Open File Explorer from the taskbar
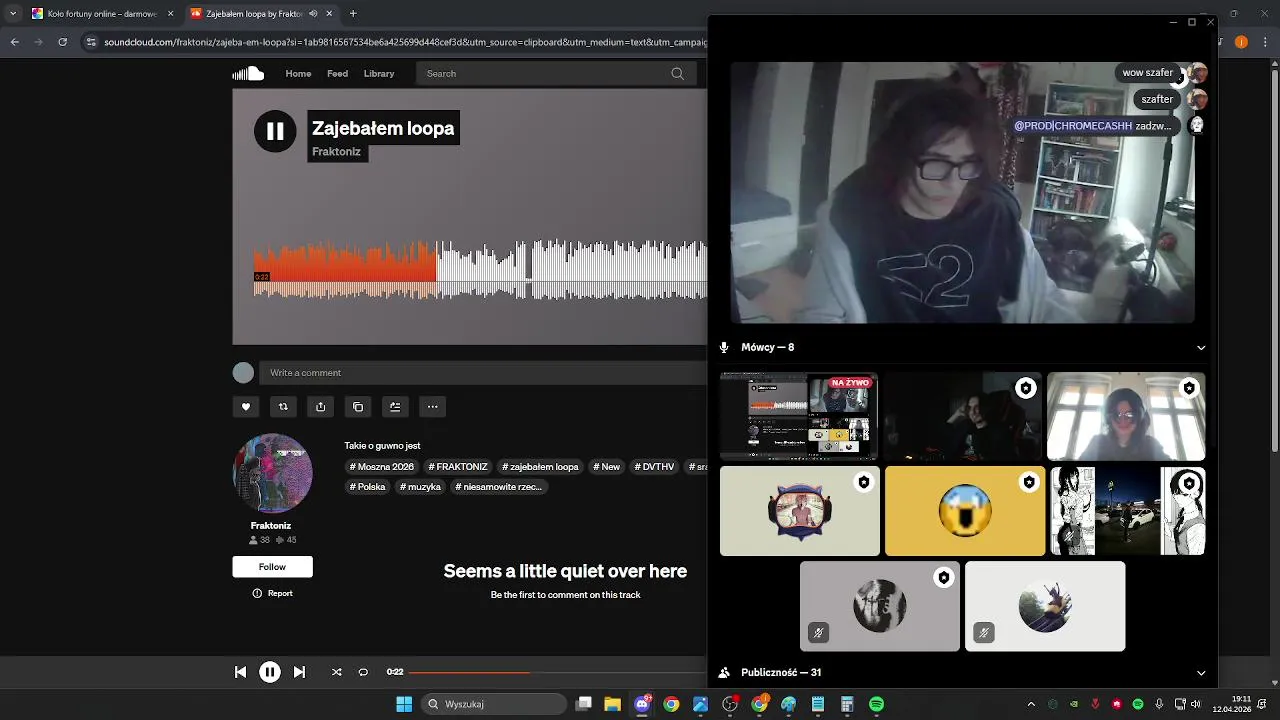This screenshot has width=1280, height=720. [613, 704]
